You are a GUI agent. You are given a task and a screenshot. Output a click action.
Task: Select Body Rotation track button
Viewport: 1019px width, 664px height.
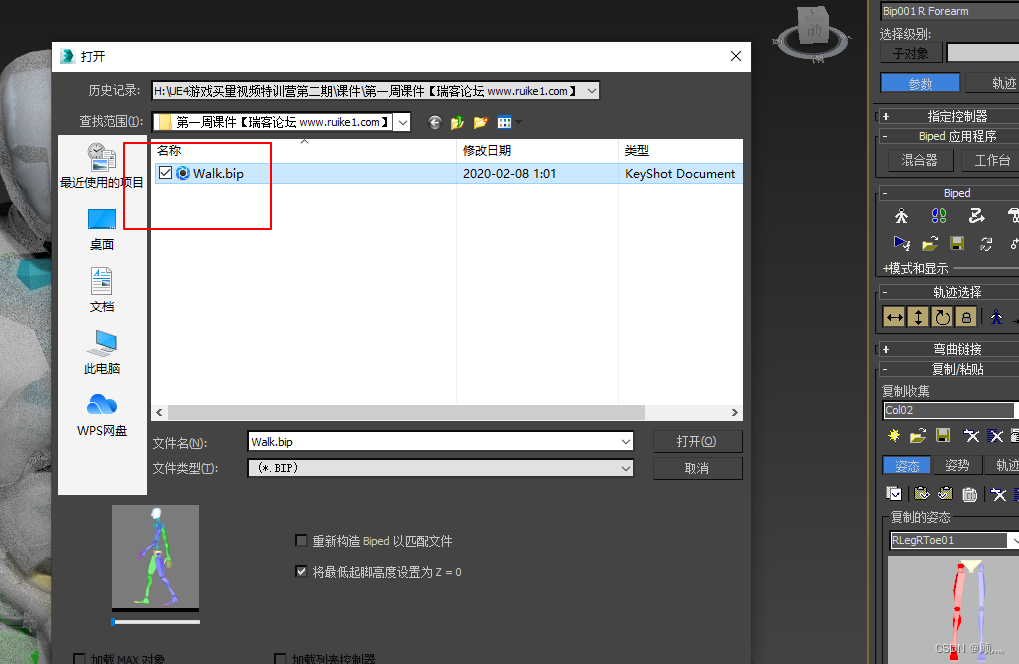pyautogui.click(x=942, y=317)
